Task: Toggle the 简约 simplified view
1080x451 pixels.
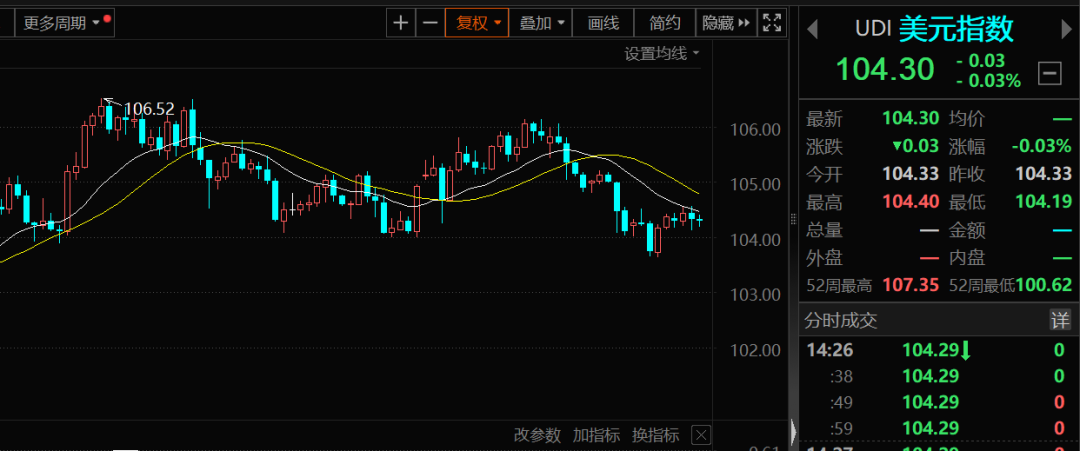Action: click(x=665, y=23)
